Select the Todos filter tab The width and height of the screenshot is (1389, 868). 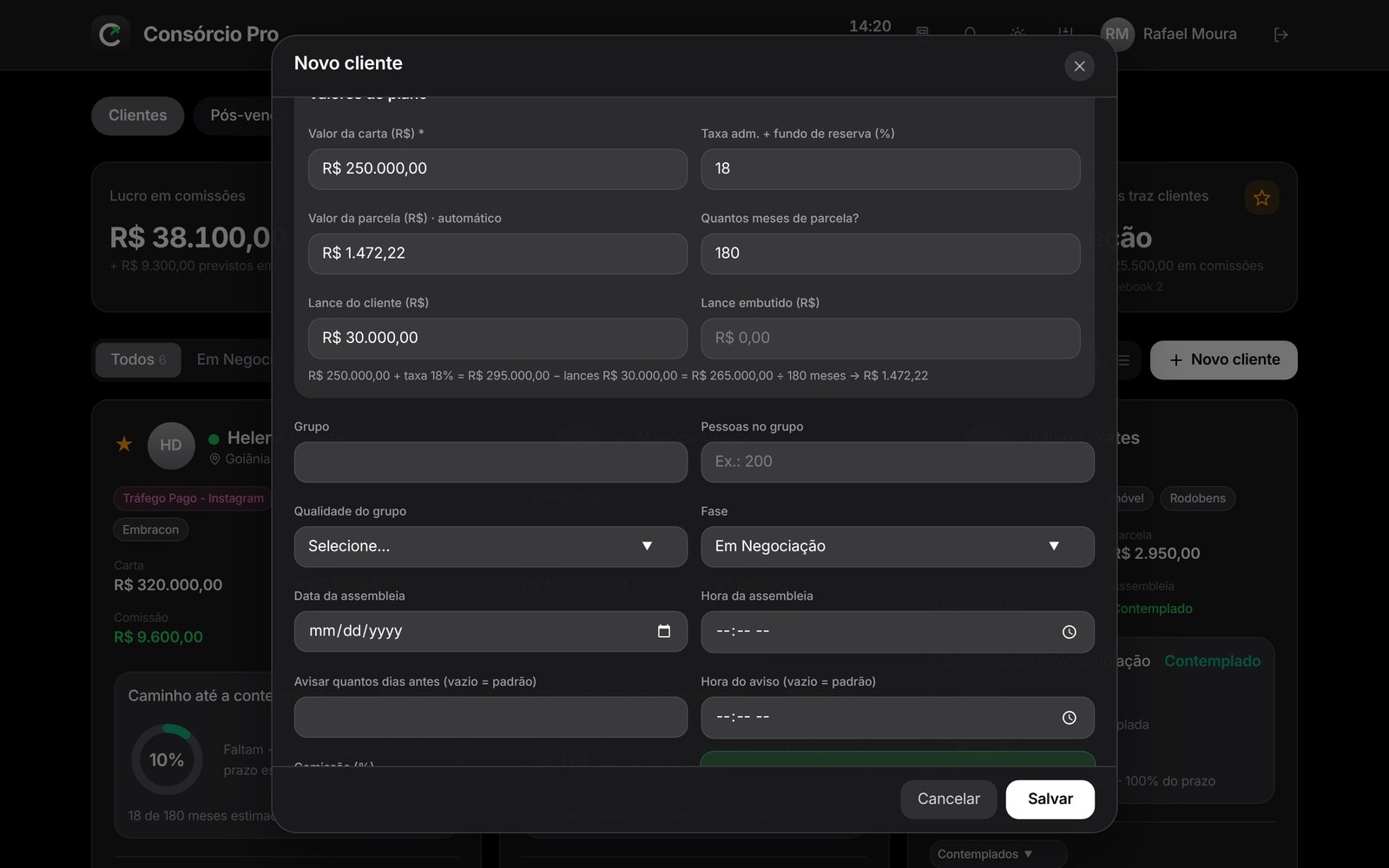click(x=138, y=360)
